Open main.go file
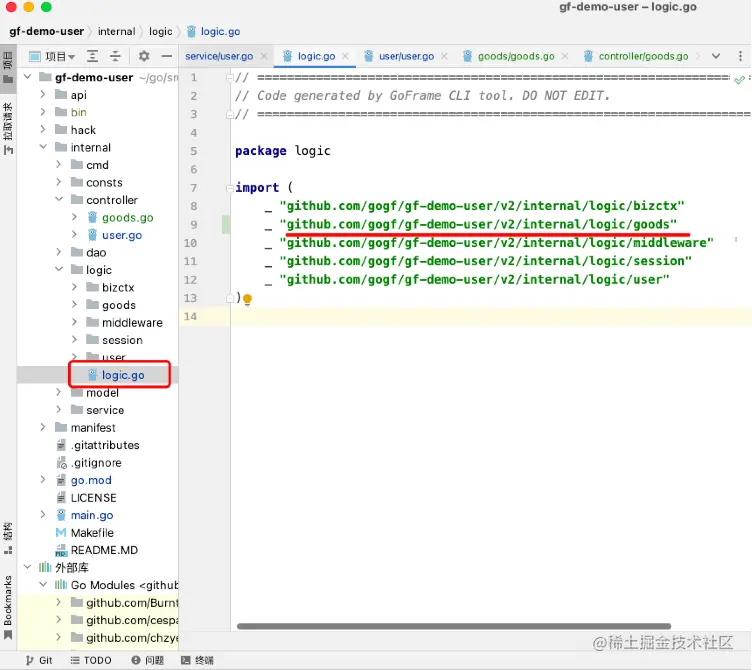This screenshot has width=752, height=670. (x=92, y=515)
